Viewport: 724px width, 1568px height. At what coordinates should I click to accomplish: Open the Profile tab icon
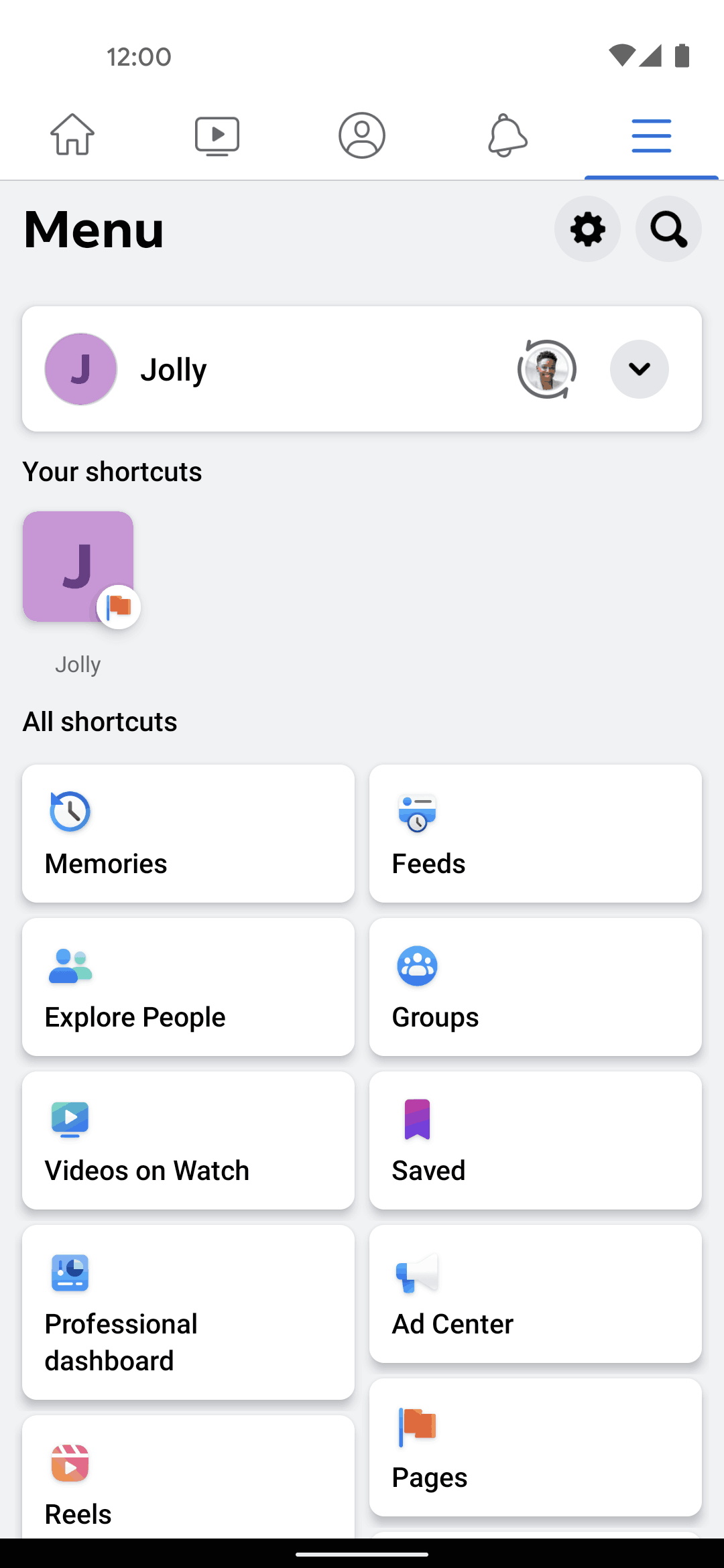(362, 135)
